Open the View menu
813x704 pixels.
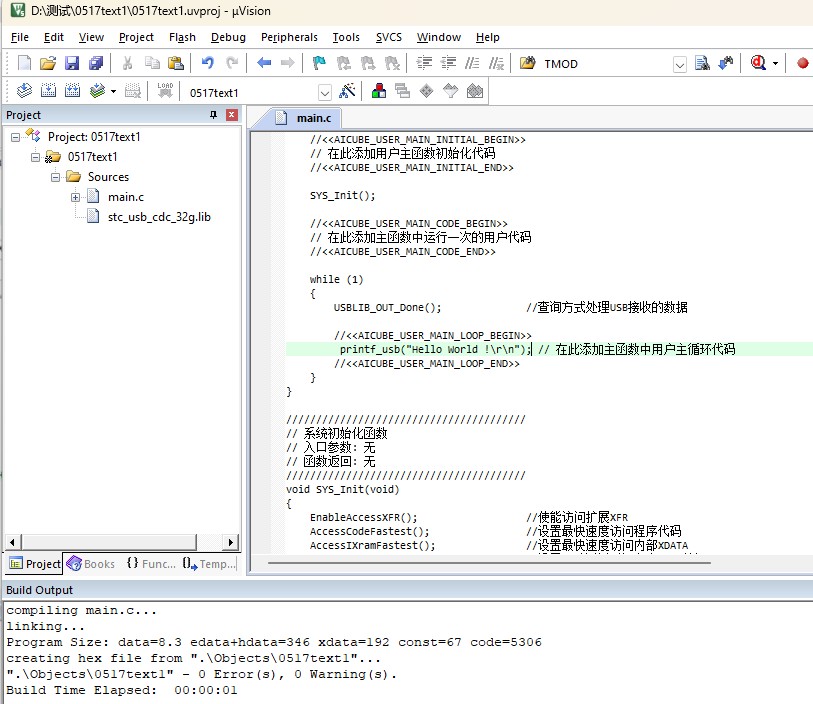(91, 37)
